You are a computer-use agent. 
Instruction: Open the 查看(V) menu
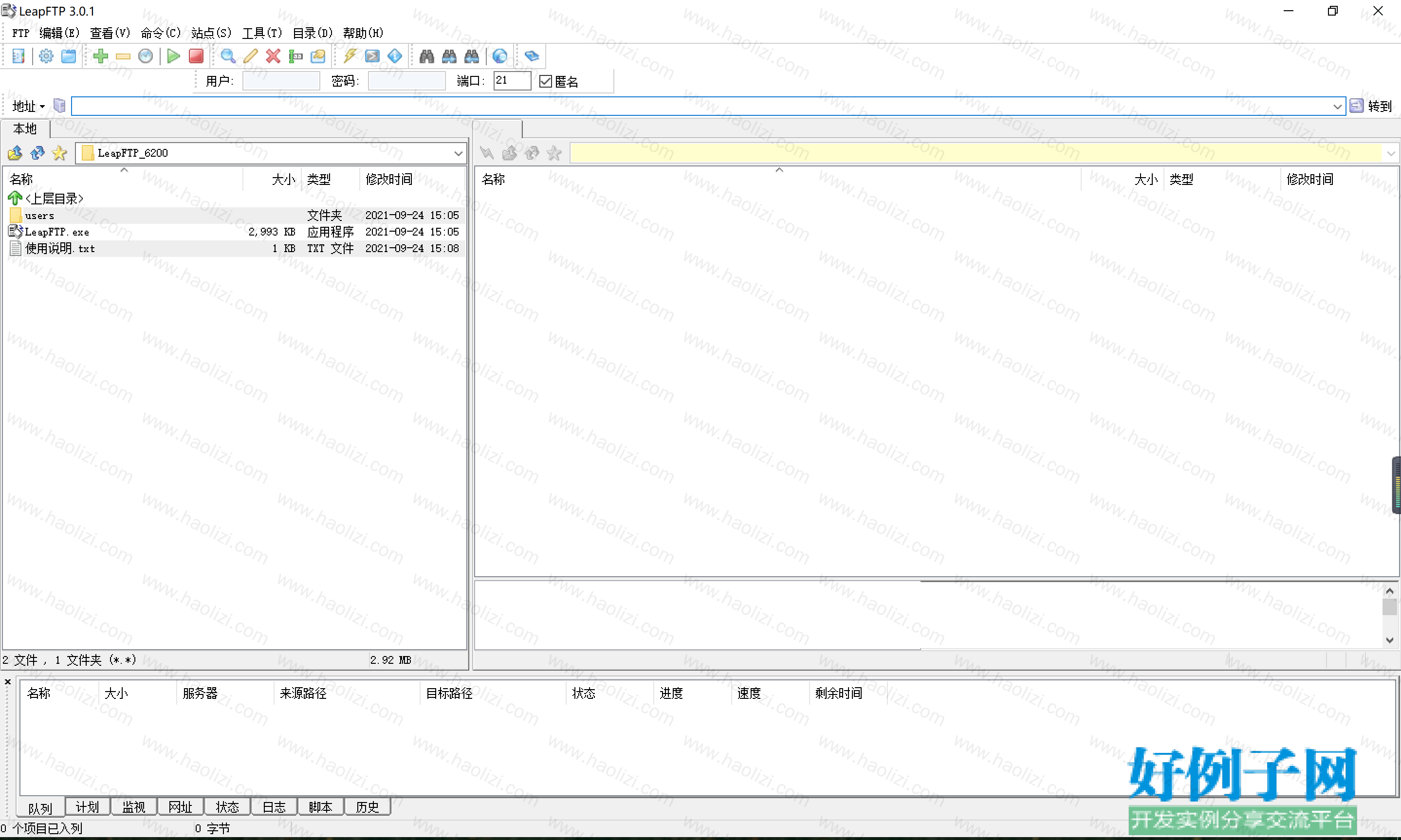(x=111, y=34)
